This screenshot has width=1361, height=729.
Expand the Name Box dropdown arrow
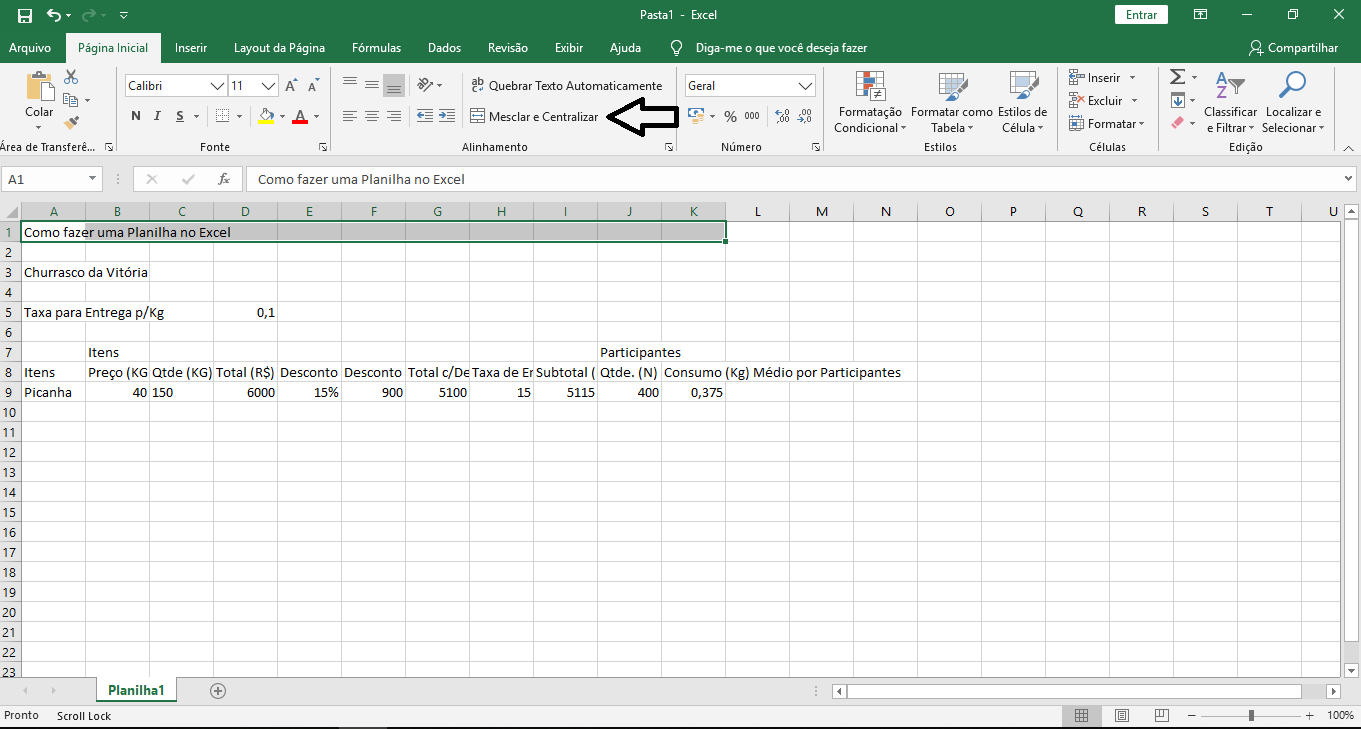(93, 179)
